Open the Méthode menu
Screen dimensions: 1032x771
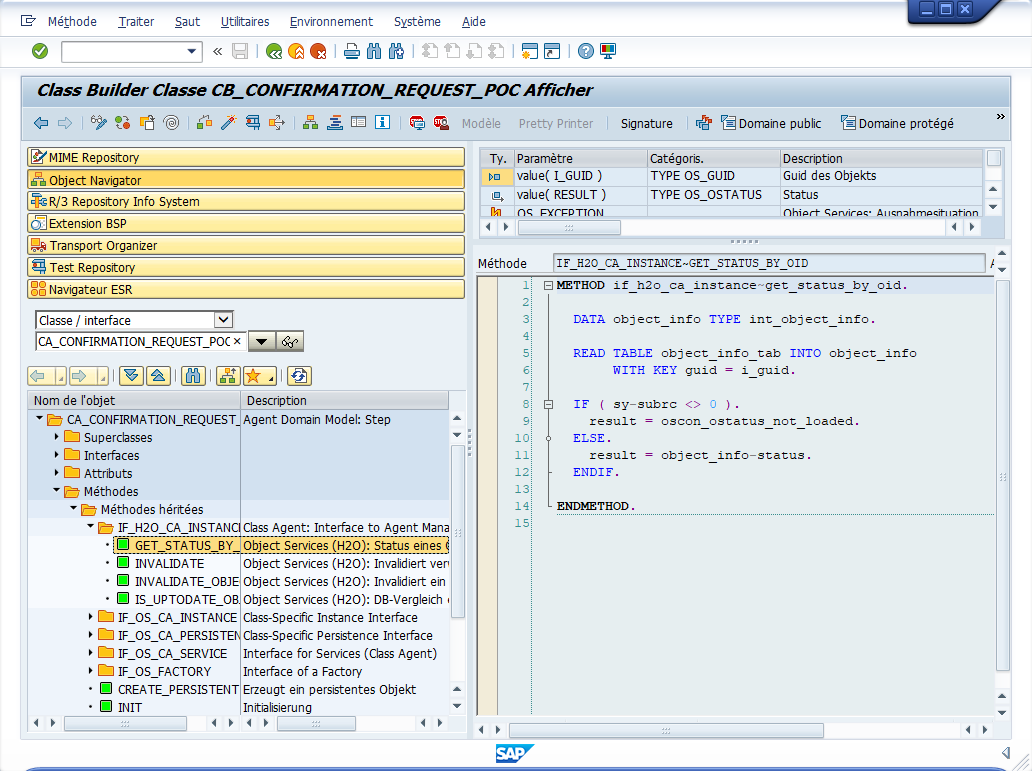point(72,22)
